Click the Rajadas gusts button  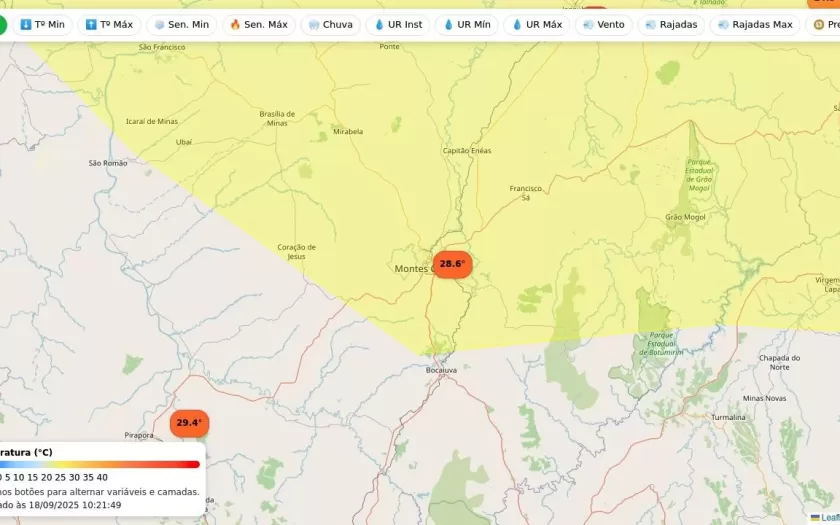point(671,25)
